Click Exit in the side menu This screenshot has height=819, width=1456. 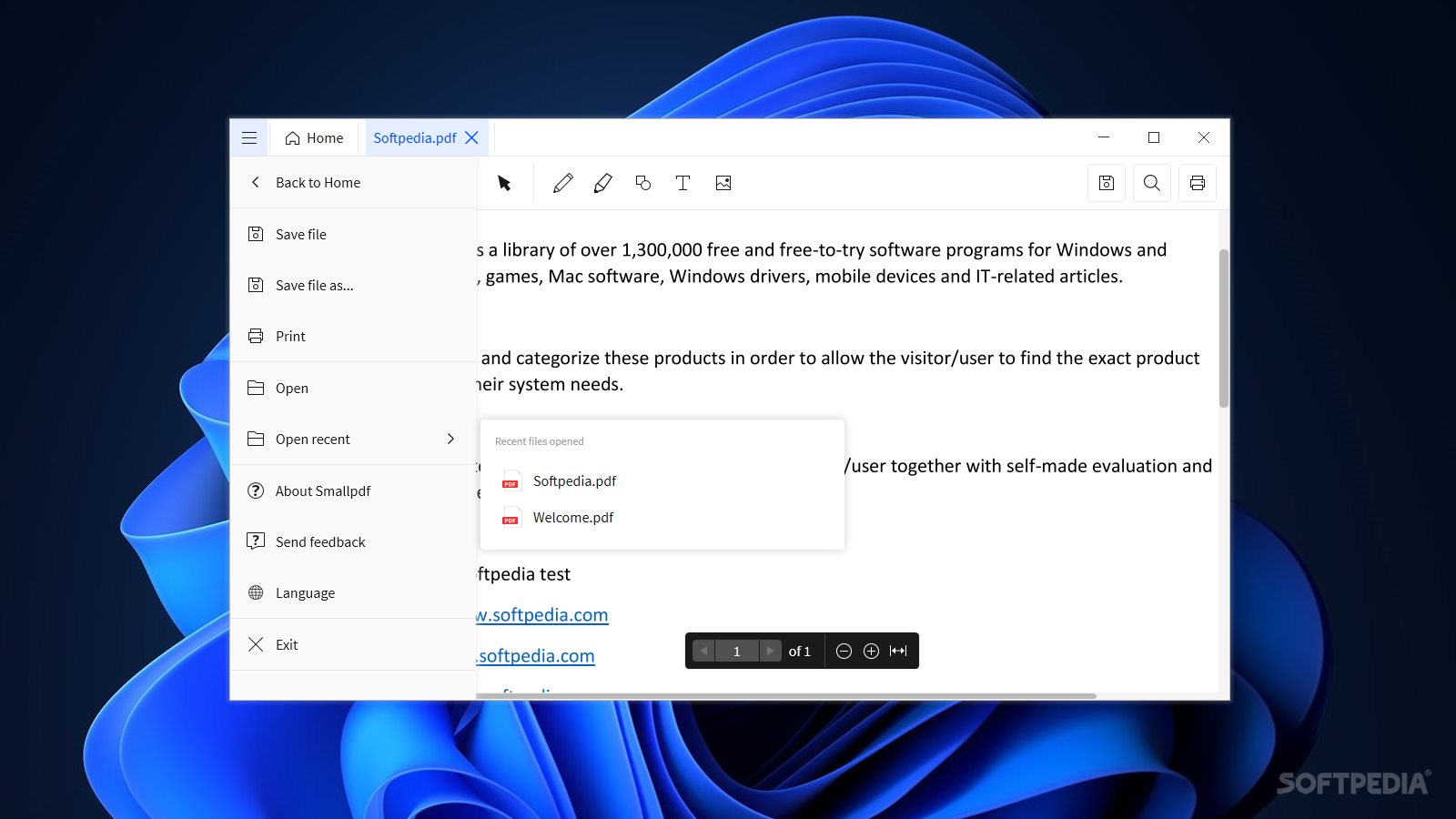point(353,644)
